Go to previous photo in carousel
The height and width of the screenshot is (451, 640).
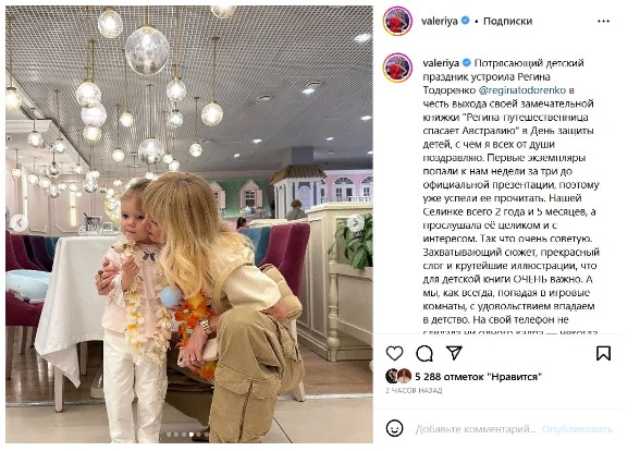click(x=18, y=223)
